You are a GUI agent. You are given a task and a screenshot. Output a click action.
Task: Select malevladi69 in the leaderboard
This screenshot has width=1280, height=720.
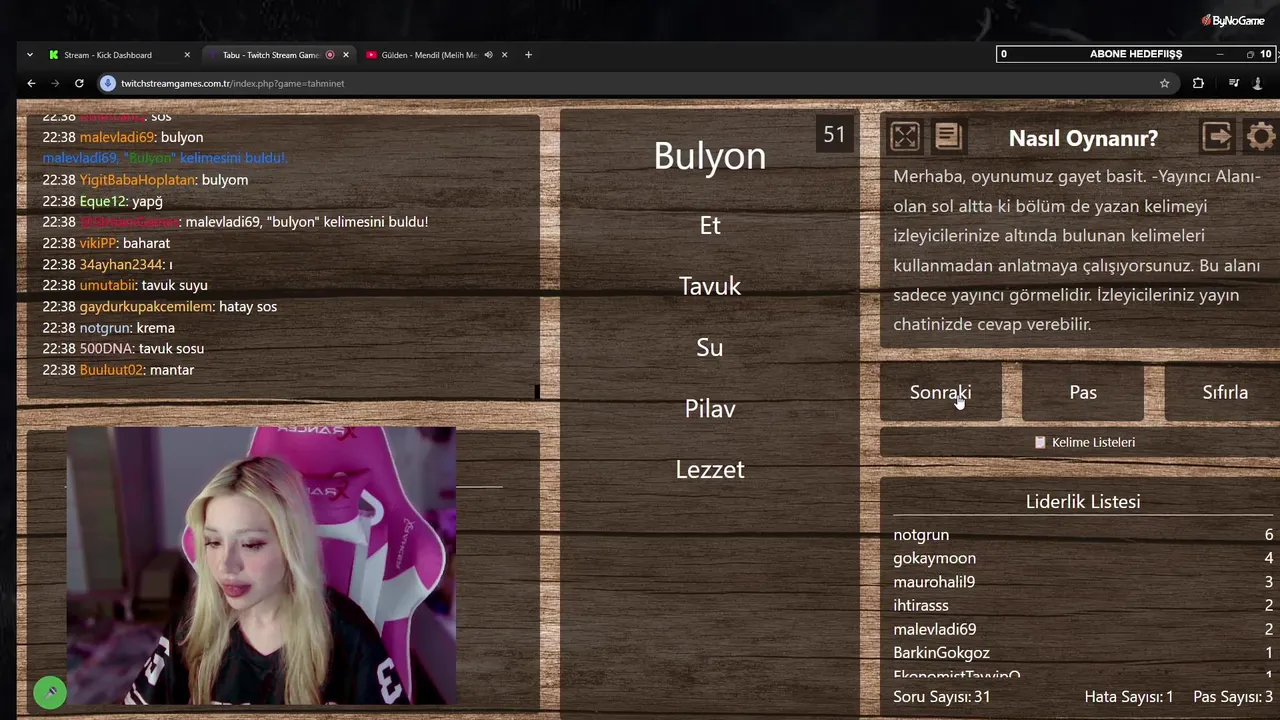(x=934, y=629)
